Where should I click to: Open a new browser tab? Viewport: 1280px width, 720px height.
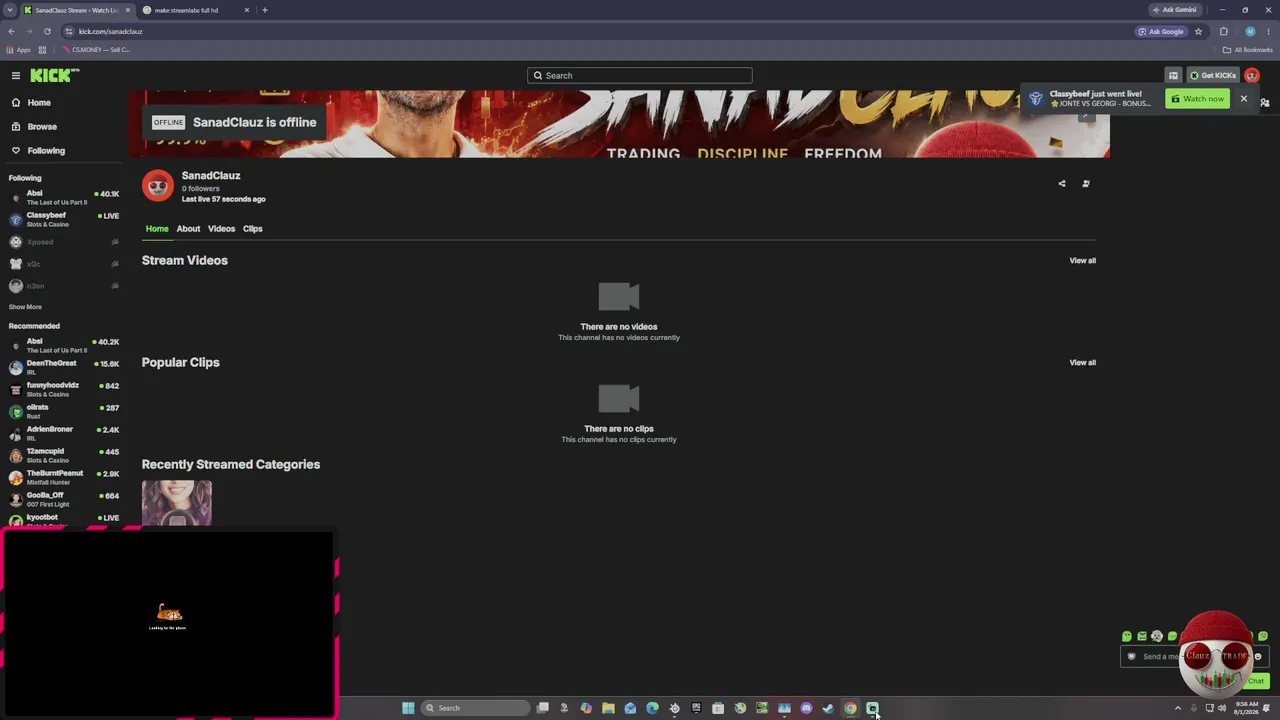(264, 10)
